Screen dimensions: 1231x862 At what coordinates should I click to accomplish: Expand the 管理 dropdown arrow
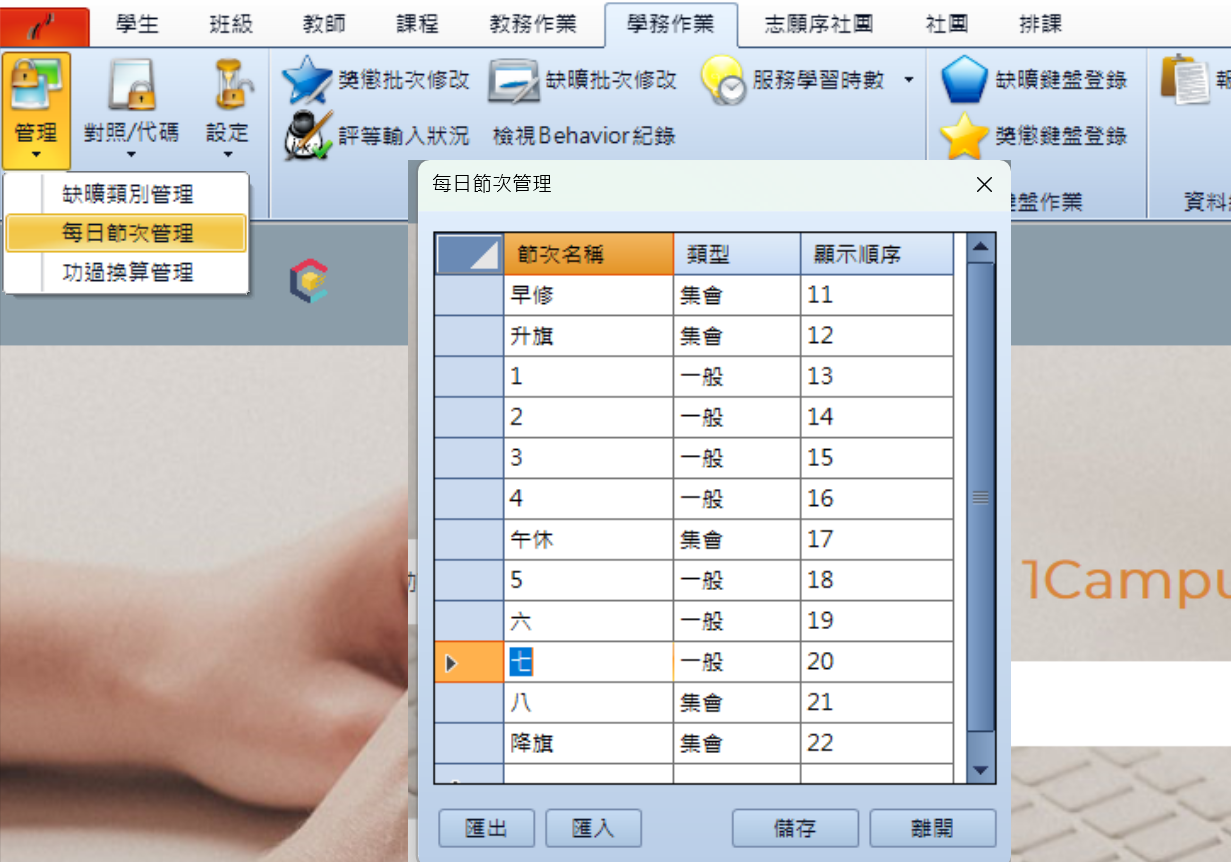tap(36, 154)
